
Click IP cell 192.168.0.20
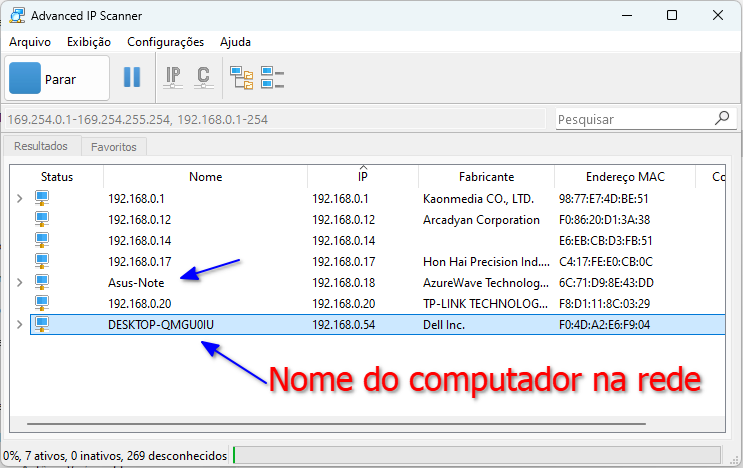click(x=344, y=304)
